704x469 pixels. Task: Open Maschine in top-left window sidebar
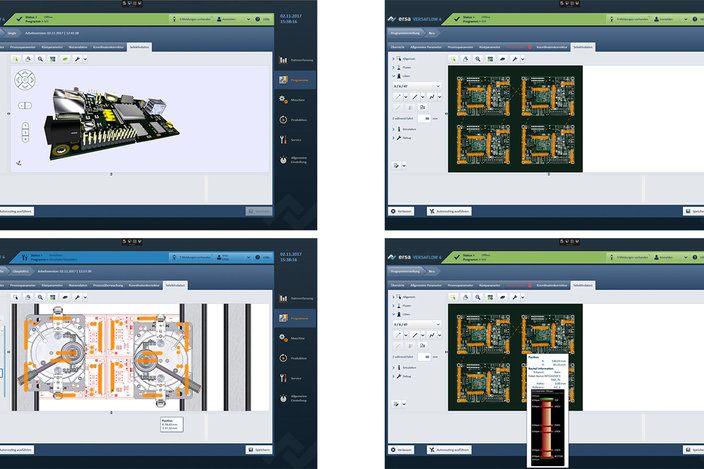295,100
